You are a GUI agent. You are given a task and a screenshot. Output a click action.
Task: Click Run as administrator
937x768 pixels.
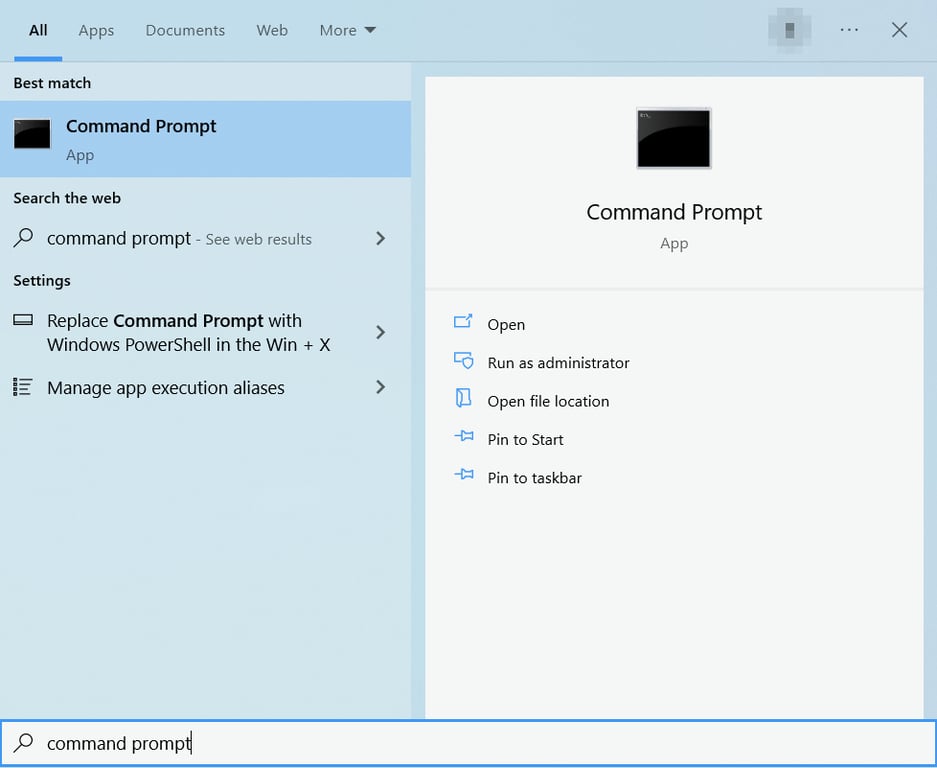(x=557, y=362)
